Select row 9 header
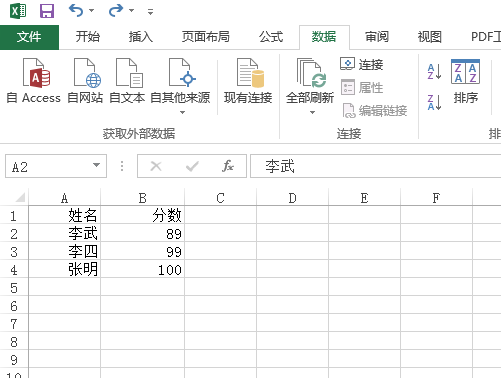 [14, 359]
